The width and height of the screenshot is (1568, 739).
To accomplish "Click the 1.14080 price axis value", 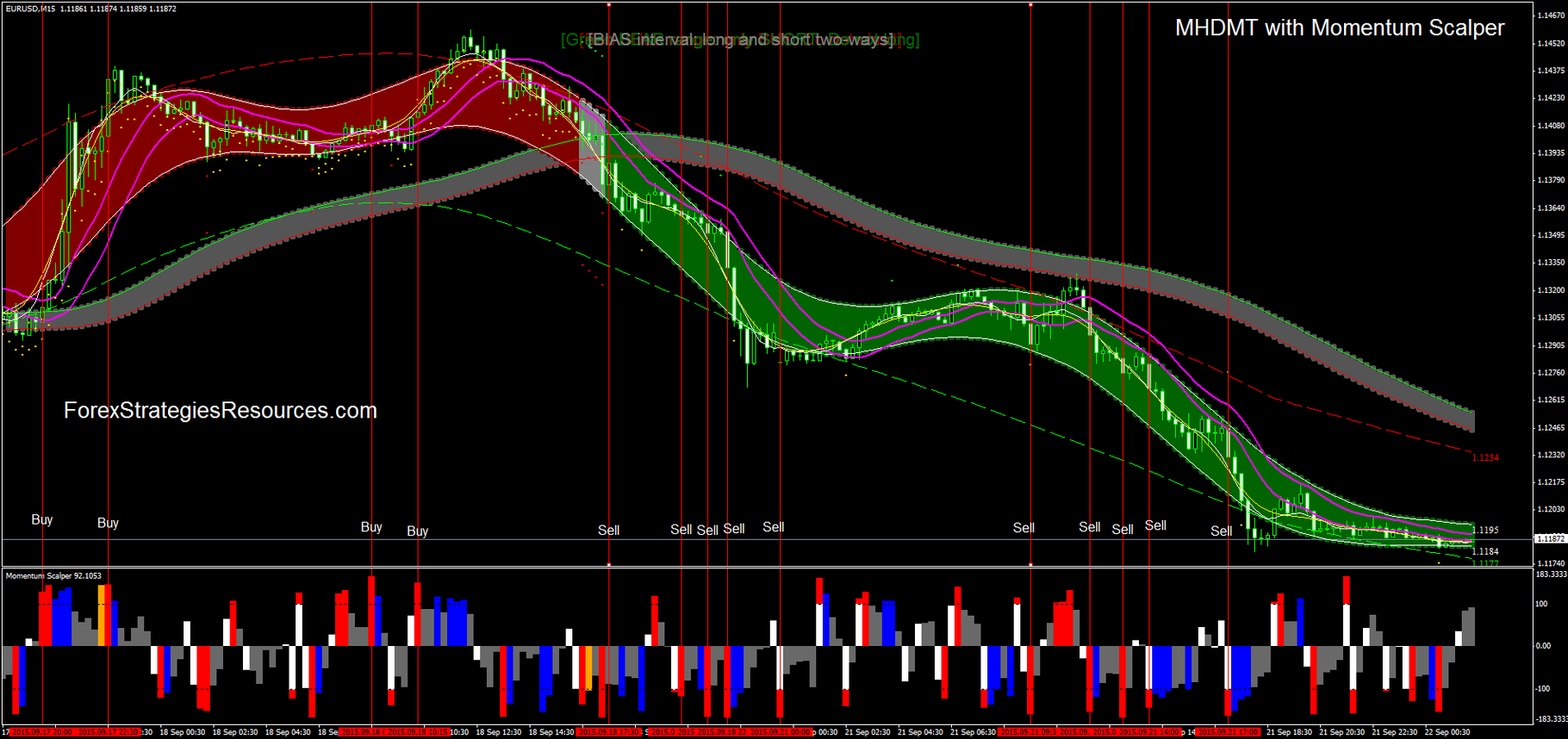I will [x=1551, y=126].
